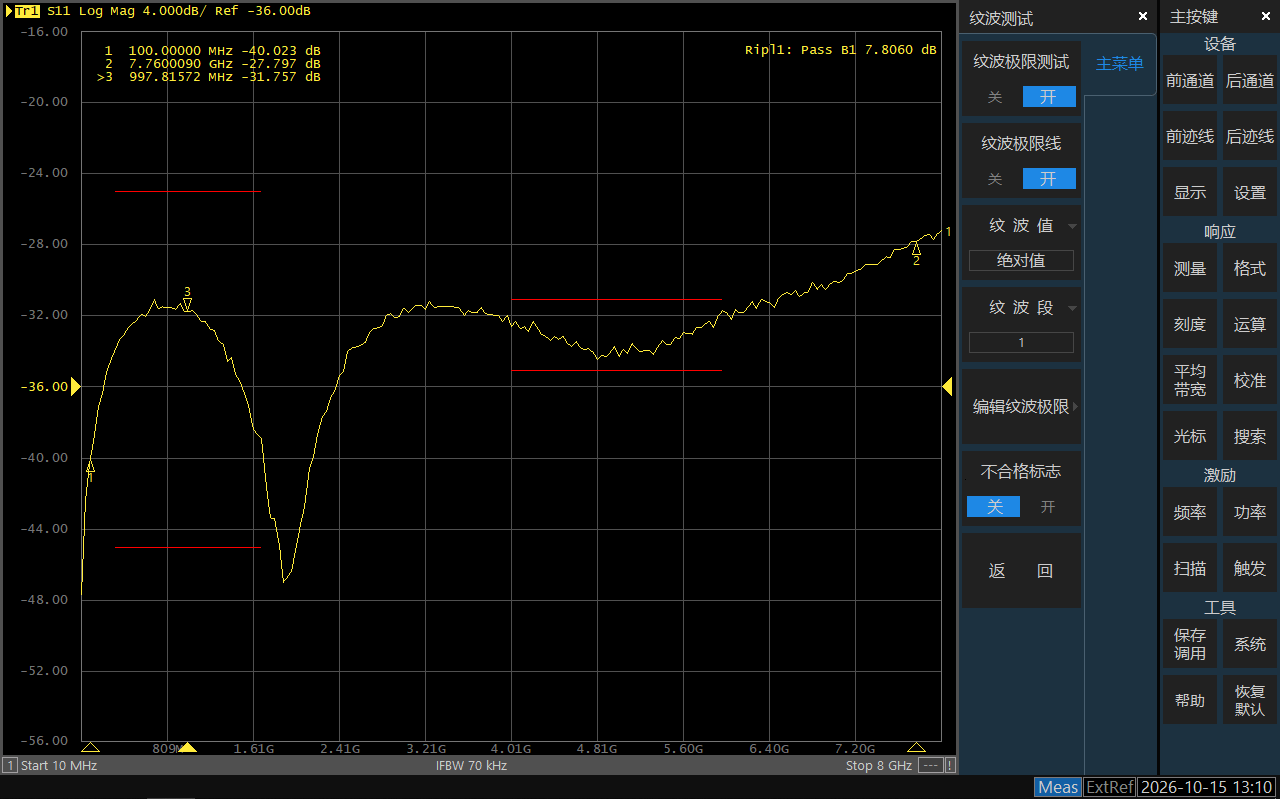Click the ExtRef status indicator
Screen dimensions: 1280x799
(x=1110, y=787)
